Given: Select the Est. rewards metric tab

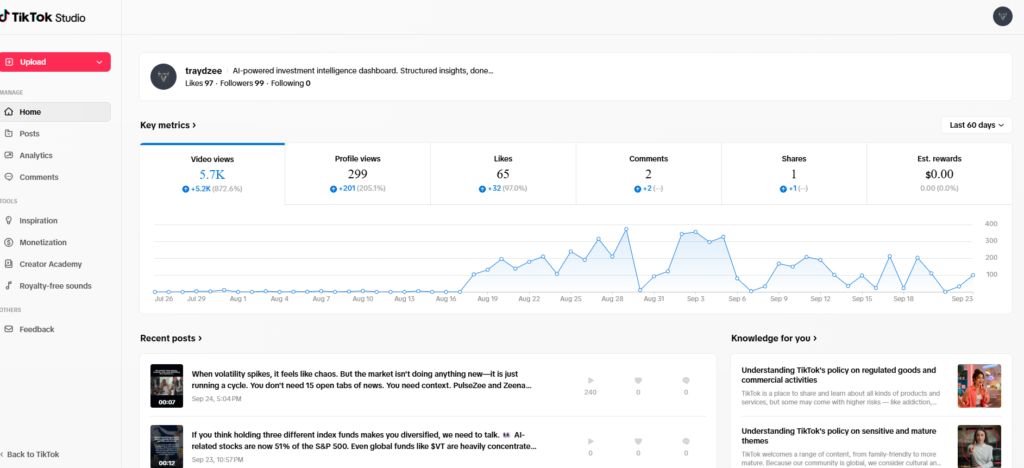Looking at the screenshot, I should (x=939, y=174).
